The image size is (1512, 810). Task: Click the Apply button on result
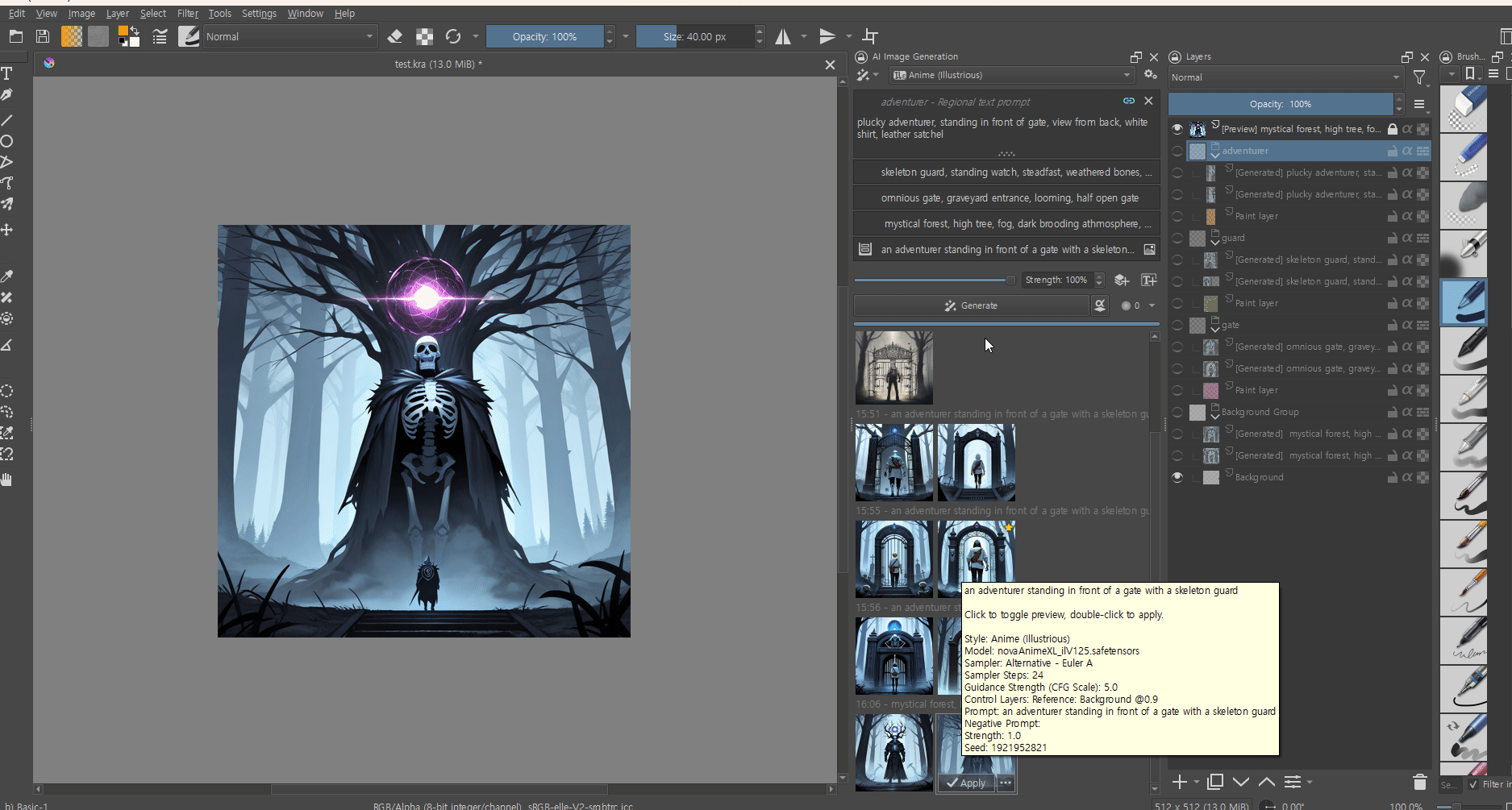[x=966, y=783]
